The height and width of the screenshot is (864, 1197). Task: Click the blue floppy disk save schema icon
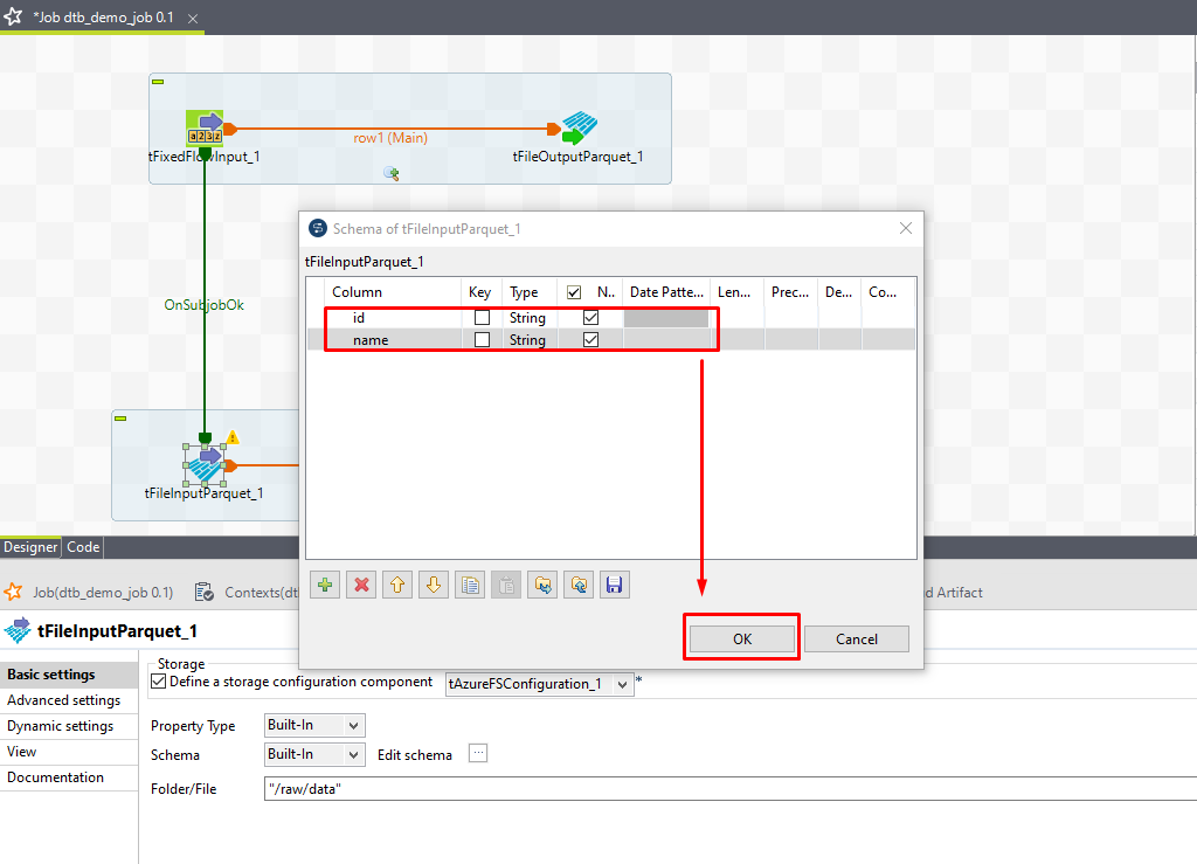[614, 585]
